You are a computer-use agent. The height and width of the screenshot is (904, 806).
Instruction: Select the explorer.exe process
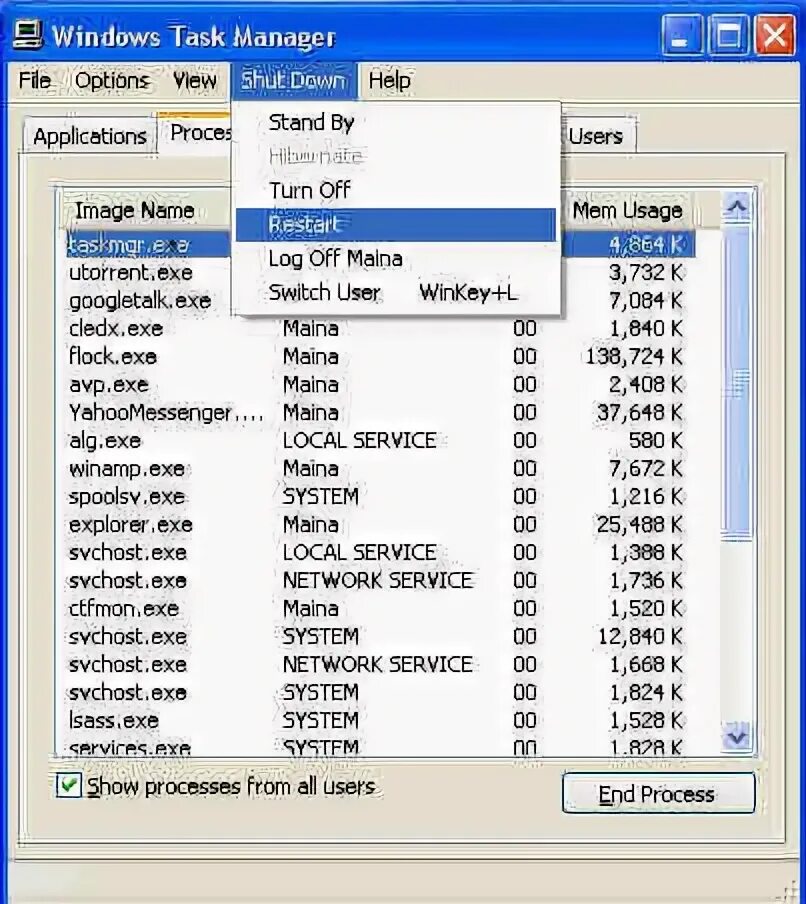click(x=381, y=525)
